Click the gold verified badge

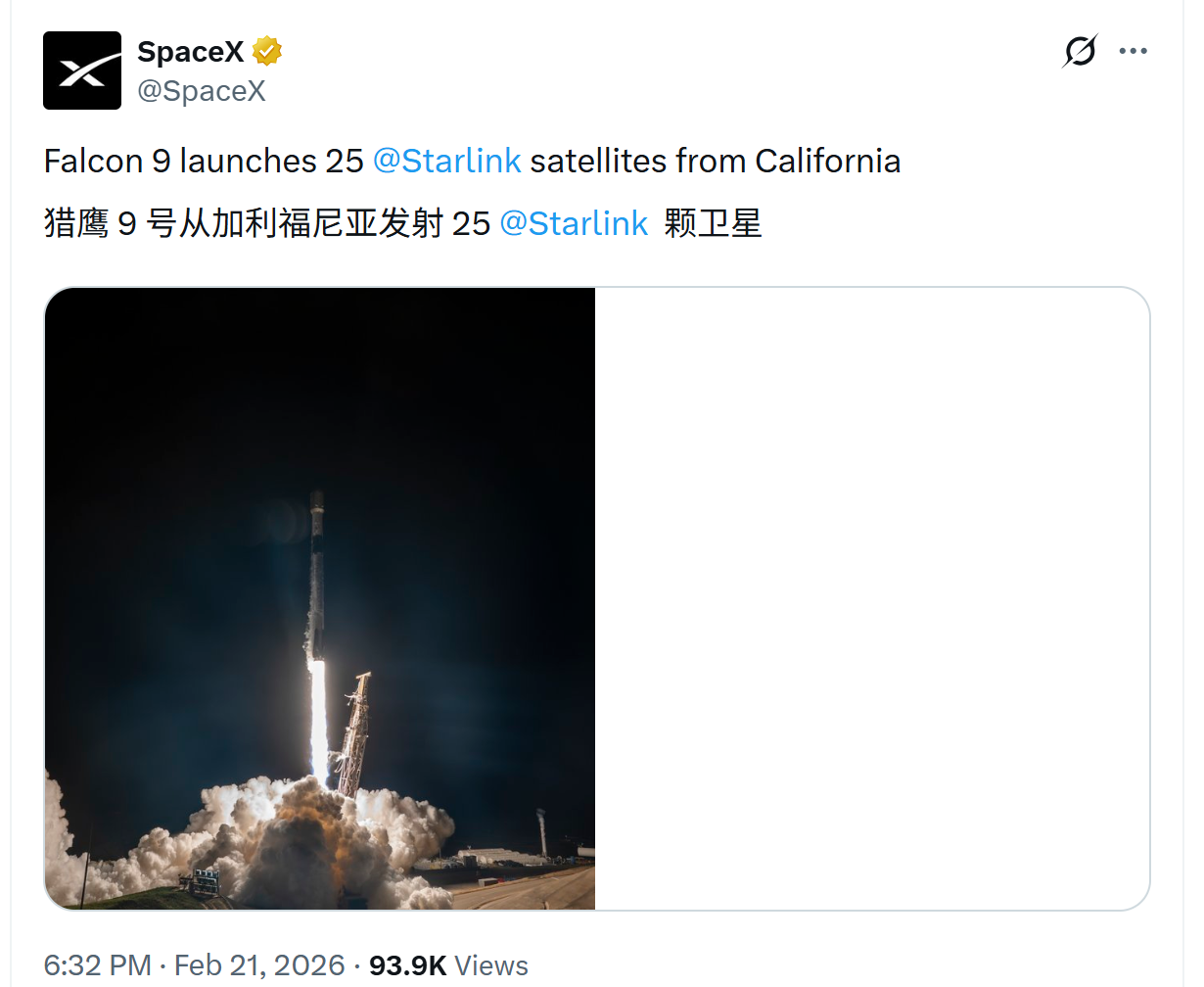(267, 51)
